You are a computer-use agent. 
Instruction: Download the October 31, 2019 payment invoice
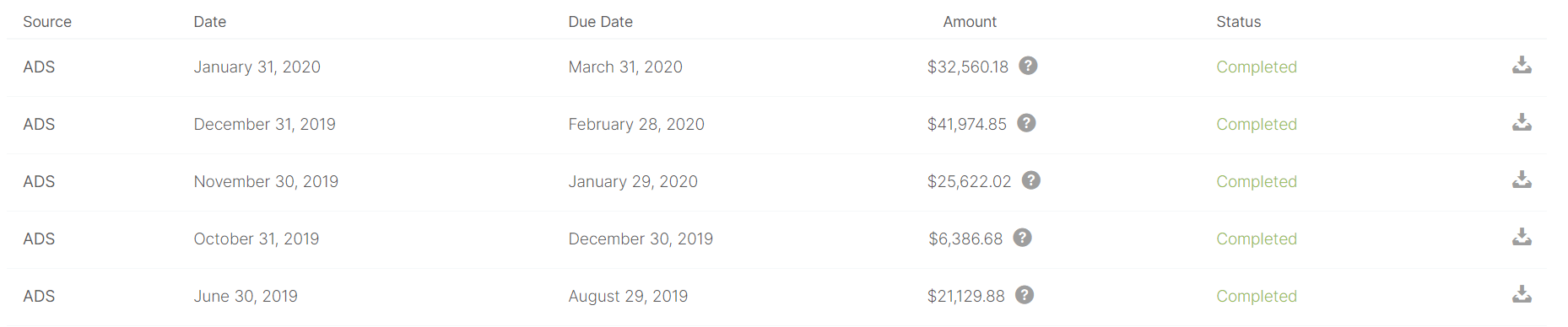pos(1522,237)
